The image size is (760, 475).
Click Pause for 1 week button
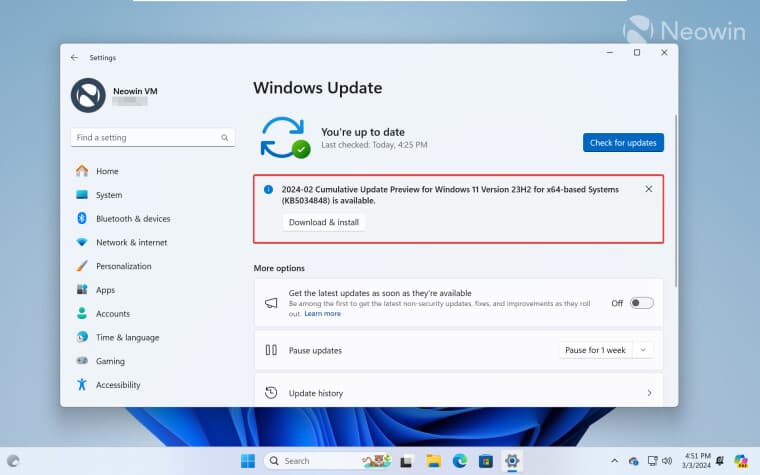pyautogui.click(x=595, y=350)
